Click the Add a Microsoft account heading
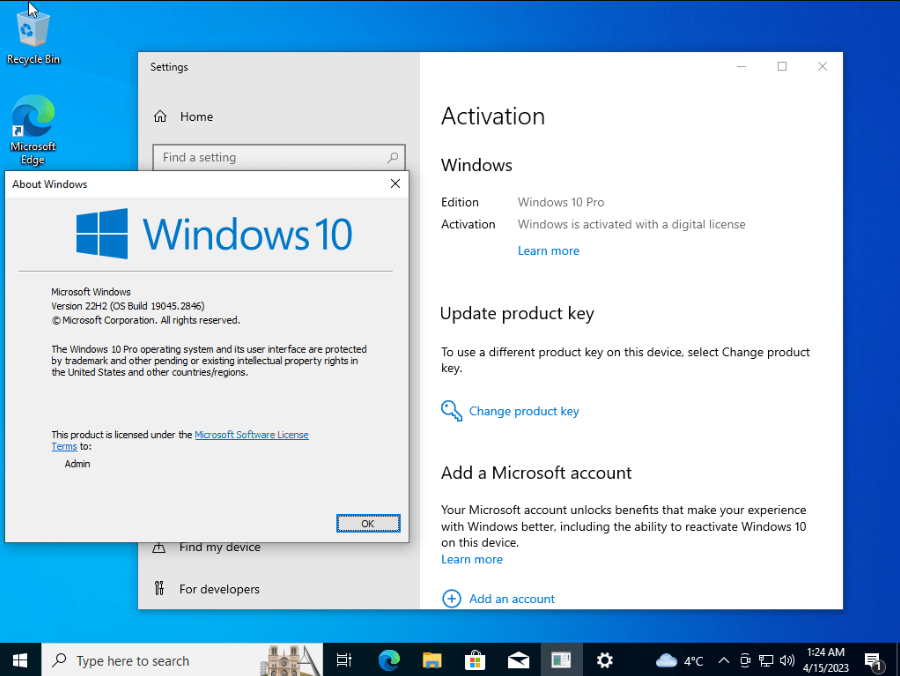The width and height of the screenshot is (900, 676). (536, 473)
